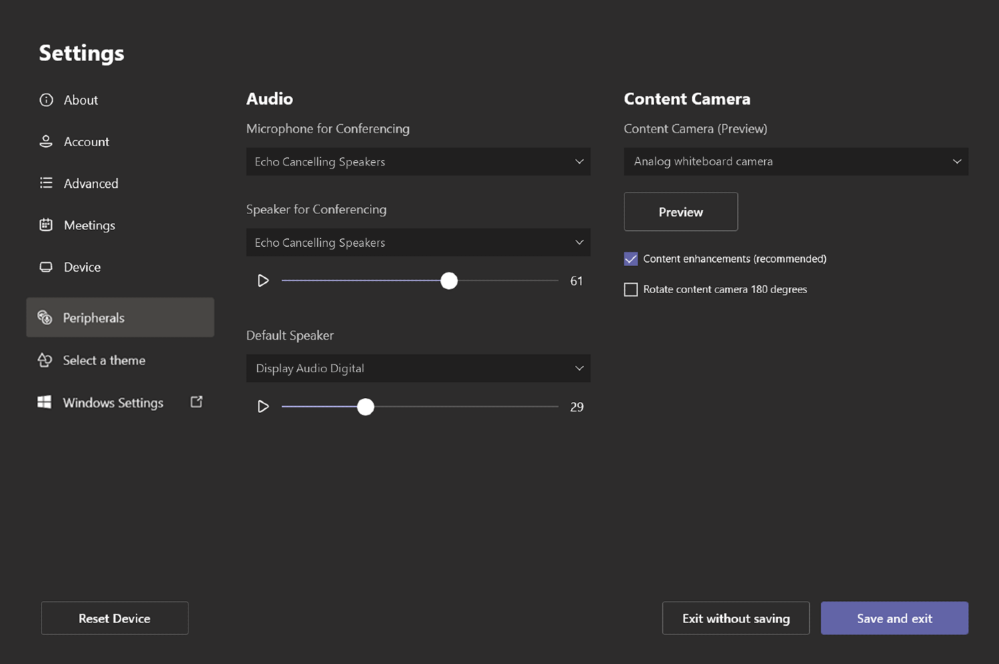999x664 pixels.
Task: Click the Save and exit button
Action: coord(894,618)
